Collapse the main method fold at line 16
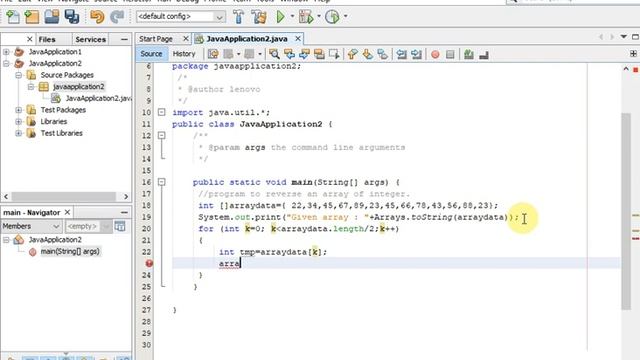Screen dimensions: 640x360 click(162, 182)
